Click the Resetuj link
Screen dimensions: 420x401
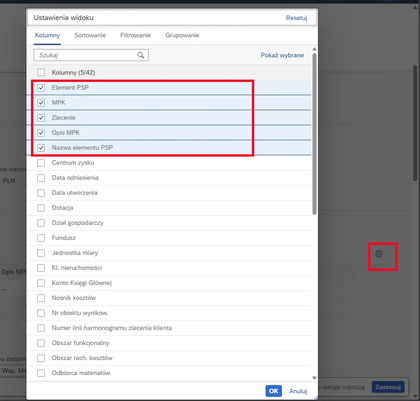[296, 18]
